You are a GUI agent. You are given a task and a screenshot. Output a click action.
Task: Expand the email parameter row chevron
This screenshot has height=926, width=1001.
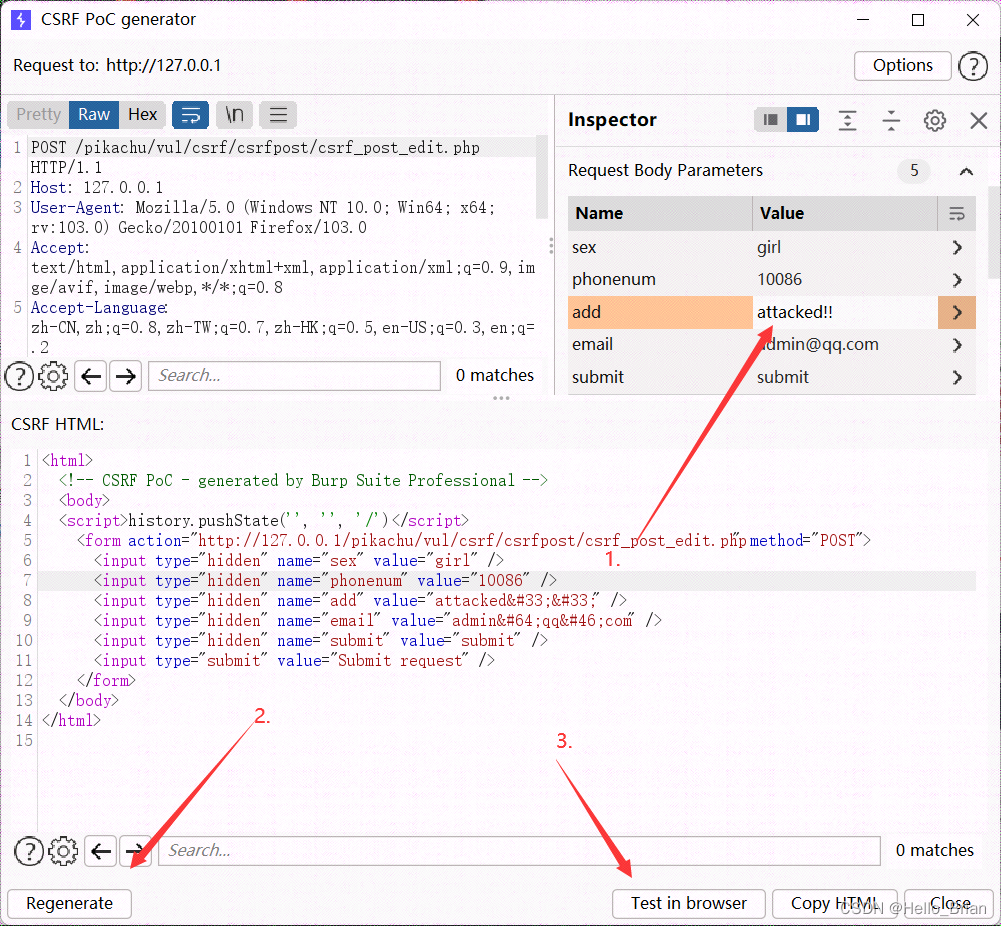coord(956,345)
